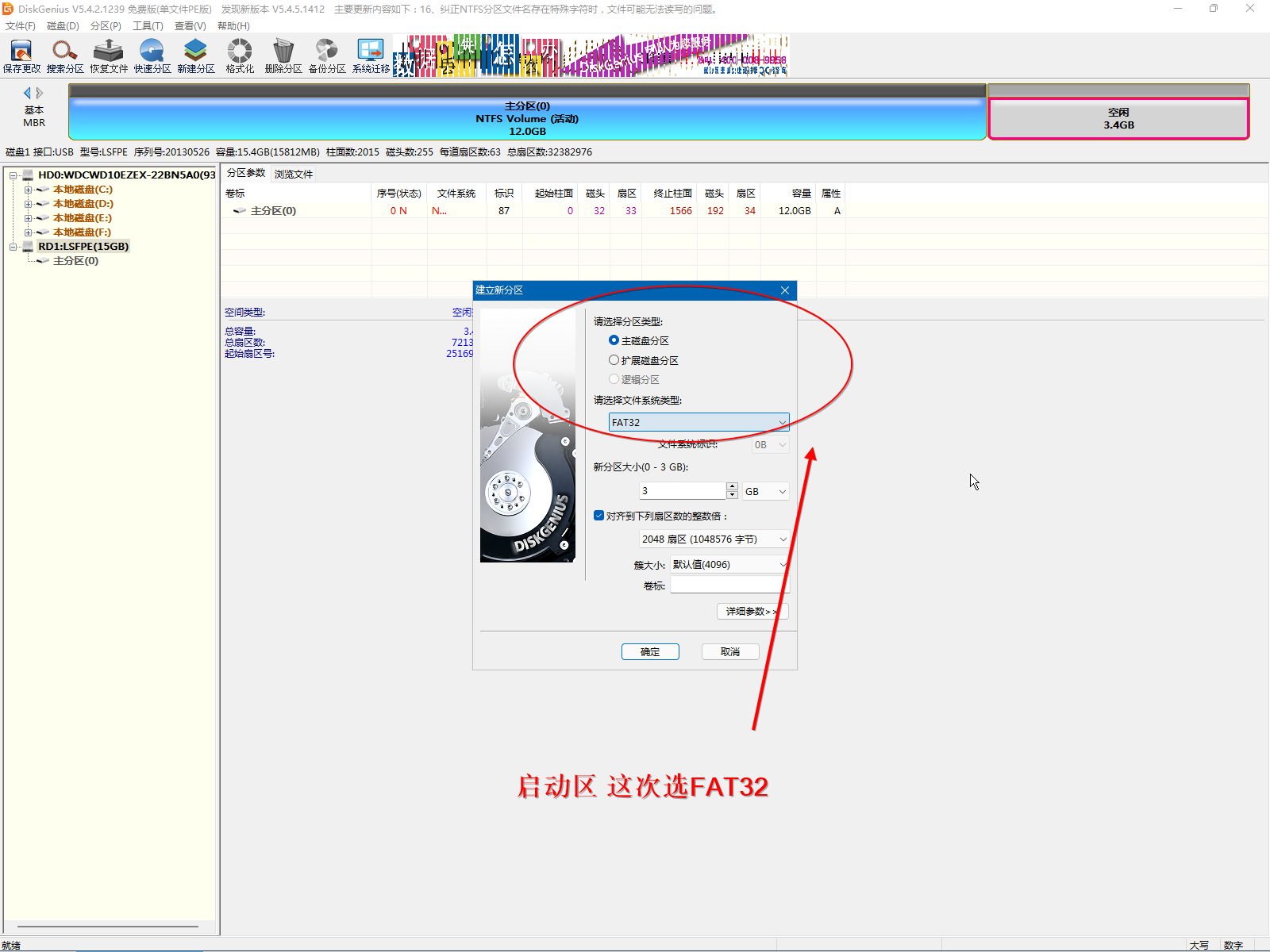Open the 工具(T) menu
This screenshot has height=952, width=1270.
148,26
